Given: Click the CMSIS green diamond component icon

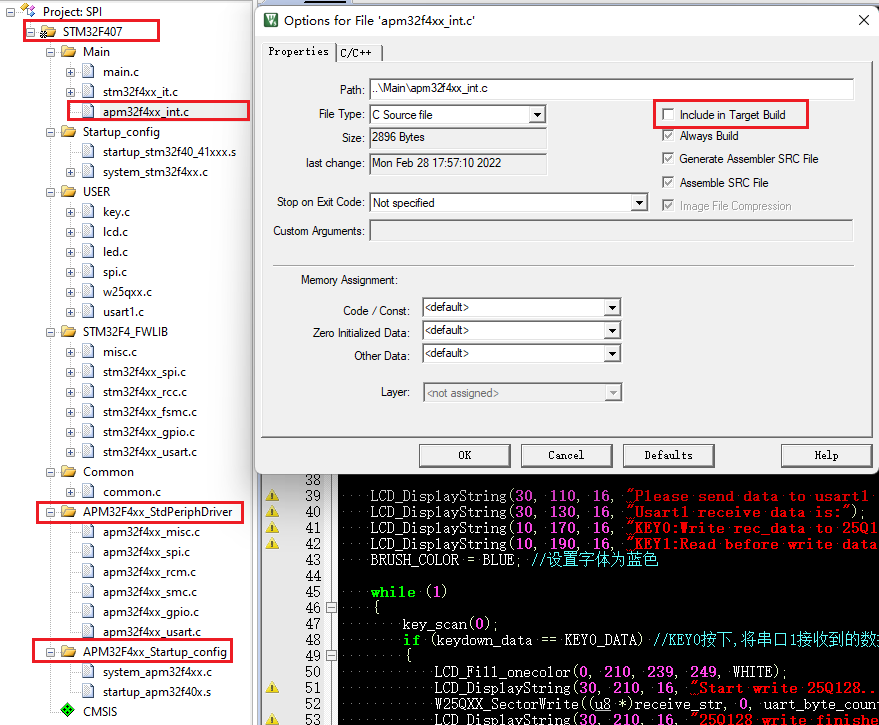Looking at the screenshot, I should [x=68, y=711].
